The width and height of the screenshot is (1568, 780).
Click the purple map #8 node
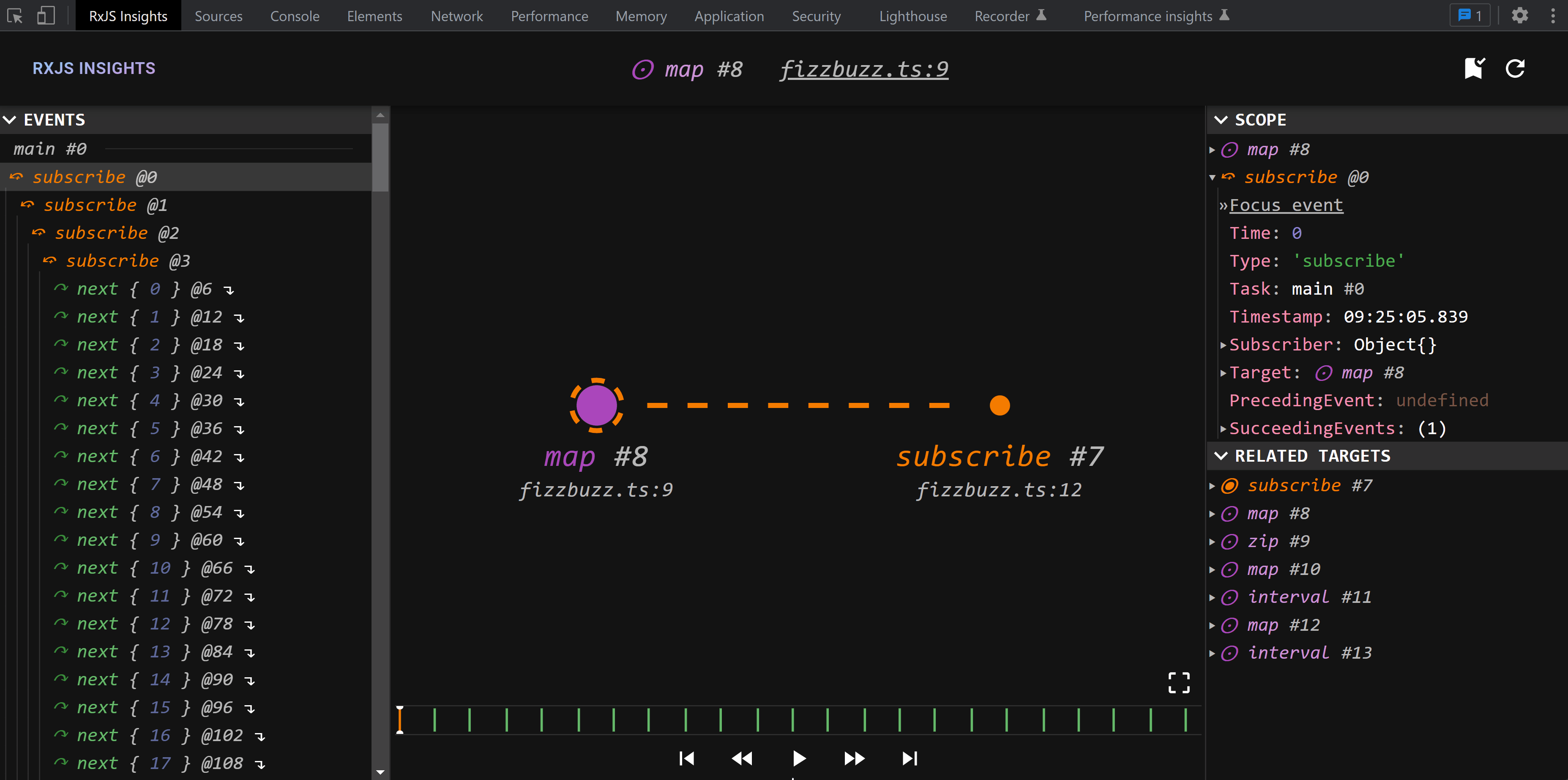pyautogui.click(x=596, y=405)
